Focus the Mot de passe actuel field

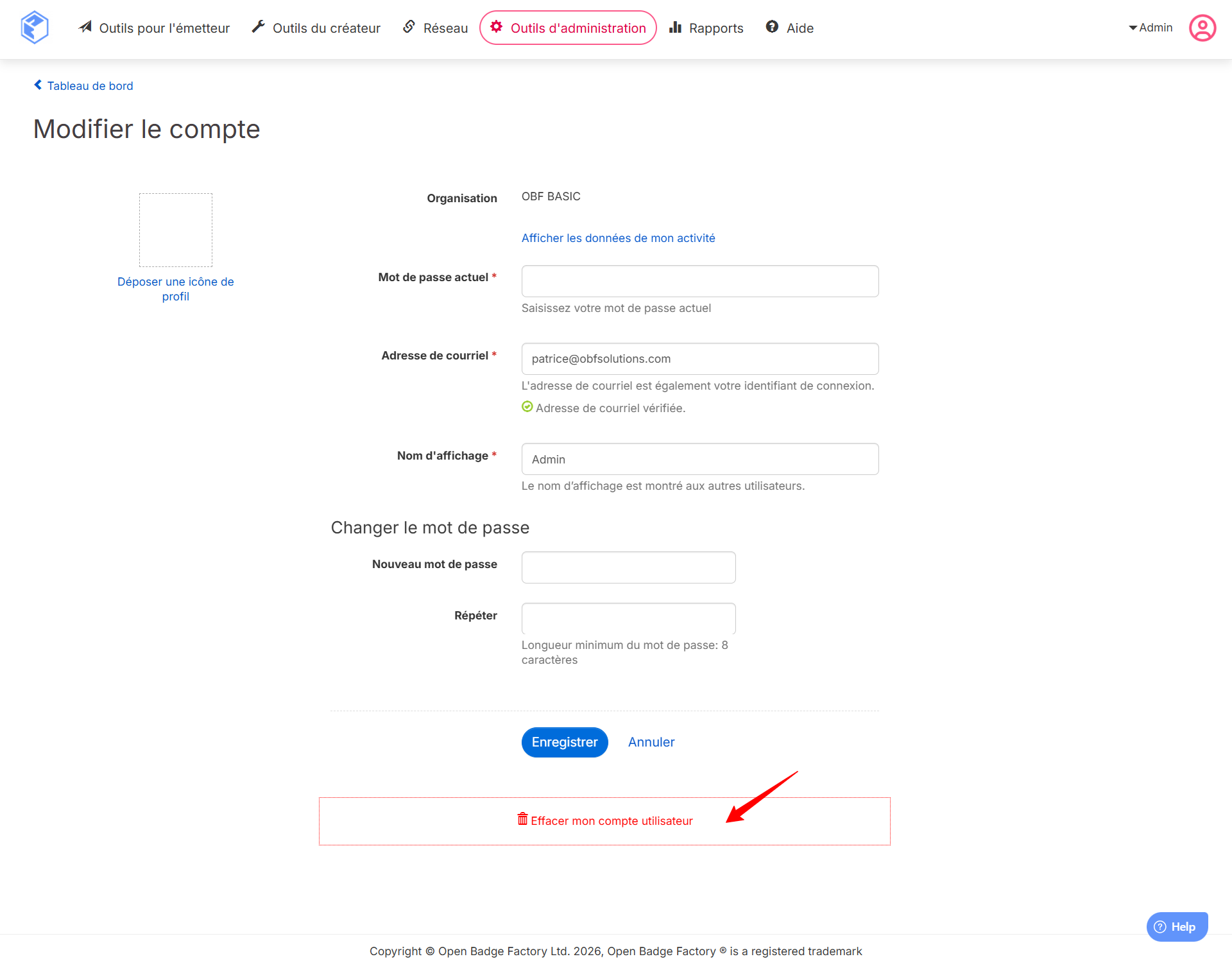click(x=700, y=281)
